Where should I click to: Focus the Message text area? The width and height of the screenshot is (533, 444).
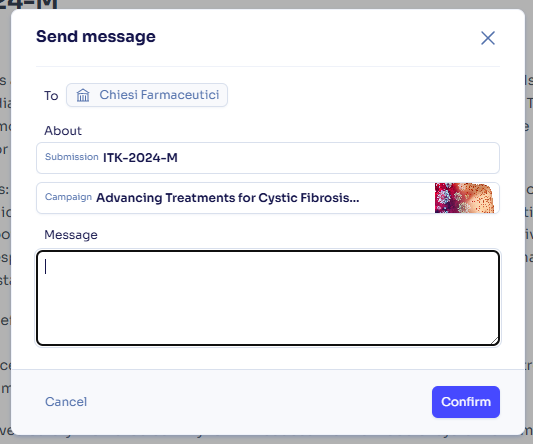[268, 298]
